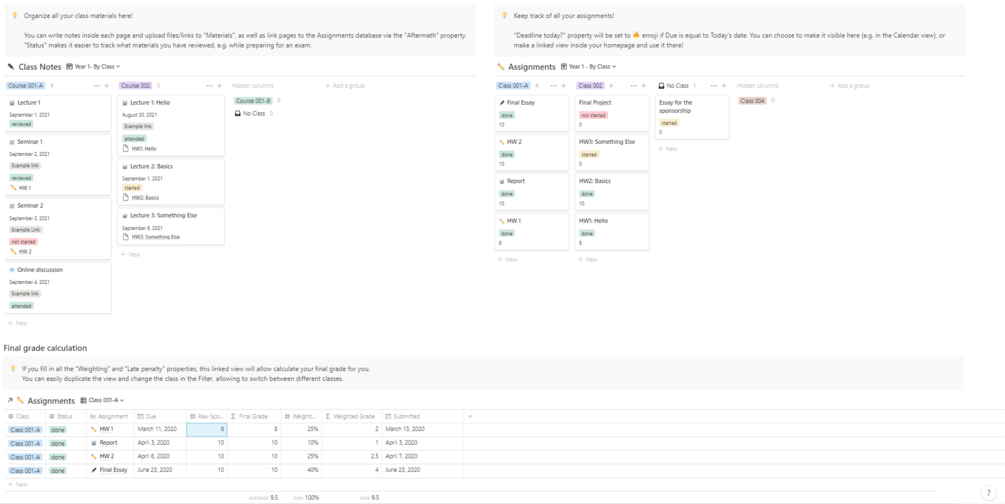Select the Weighted Grade column header
The image size is (1005, 504).
pyautogui.click(x=350, y=416)
